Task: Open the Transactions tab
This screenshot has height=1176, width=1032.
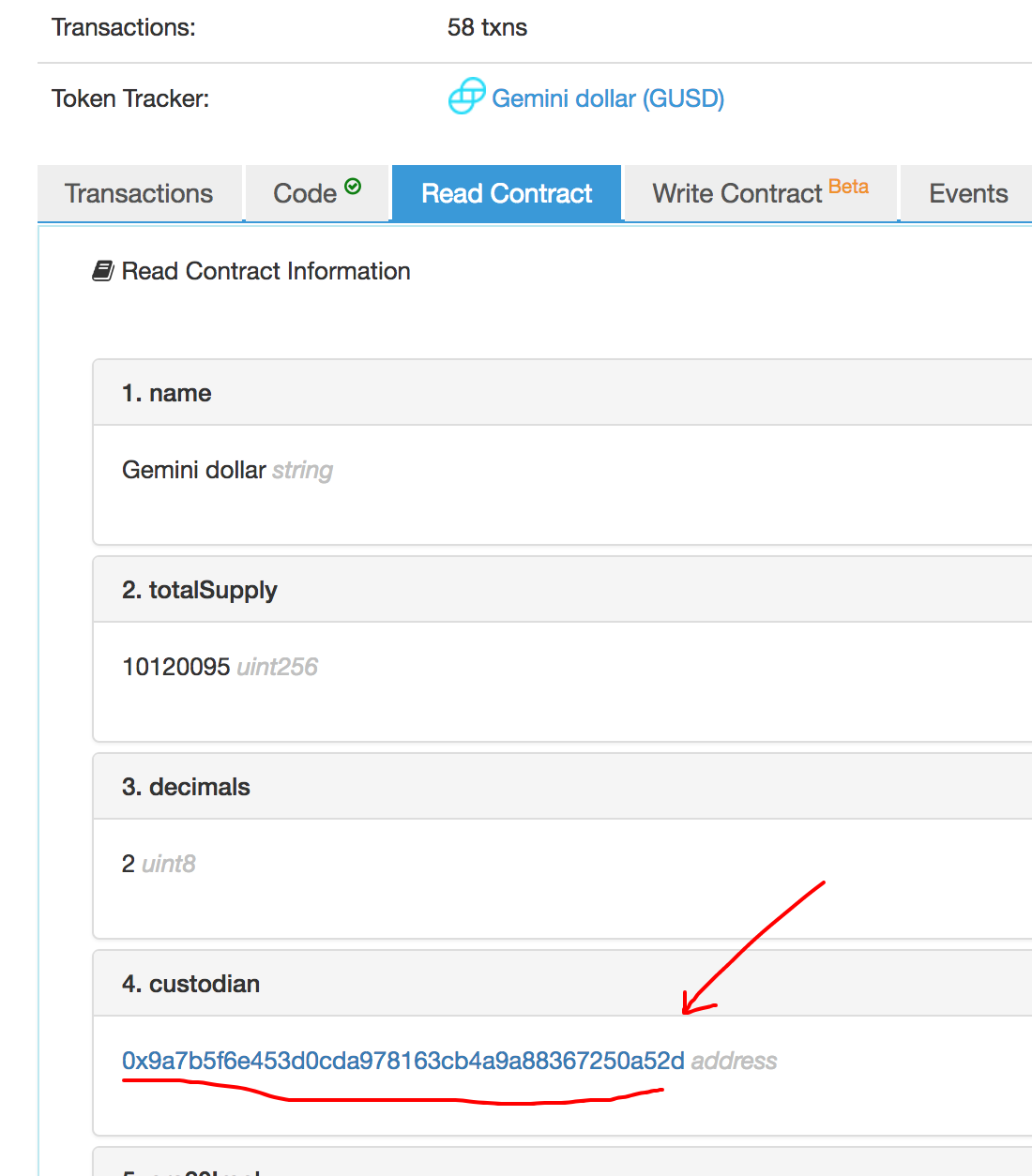Action: tap(139, 193)
